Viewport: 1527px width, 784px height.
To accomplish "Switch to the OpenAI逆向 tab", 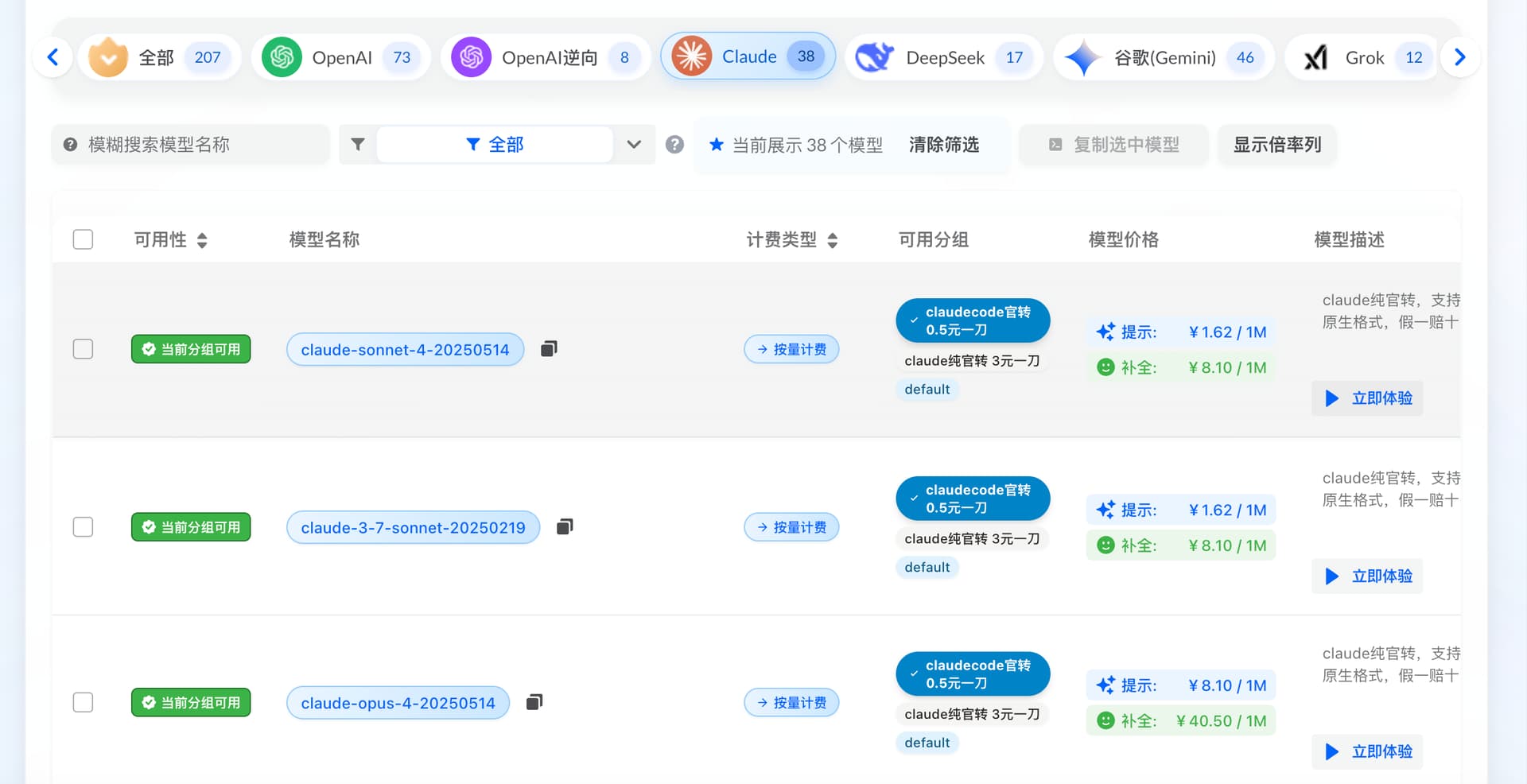I will click(546, 57).
